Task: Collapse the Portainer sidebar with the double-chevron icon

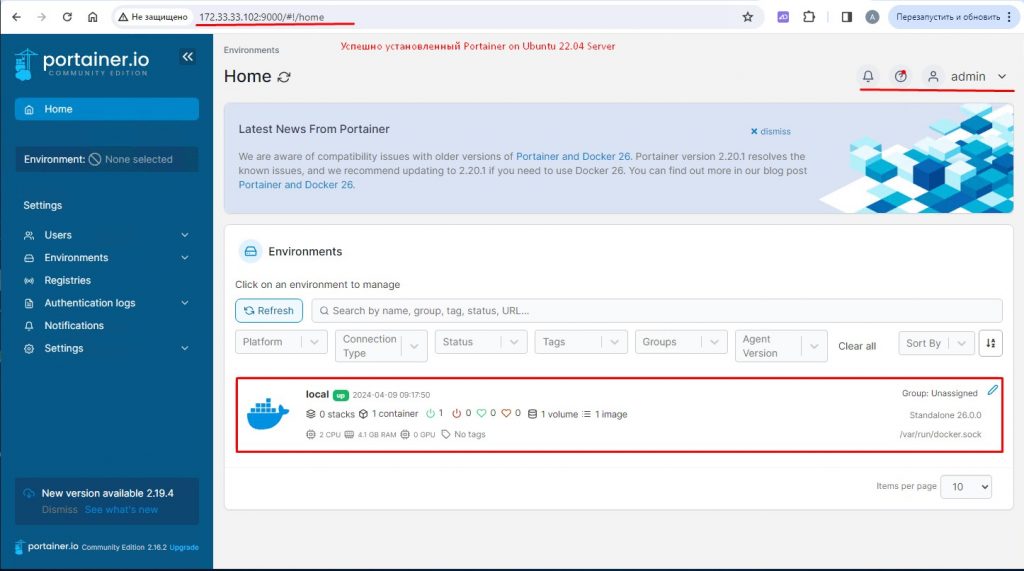Action: click(x=187, y=57)
